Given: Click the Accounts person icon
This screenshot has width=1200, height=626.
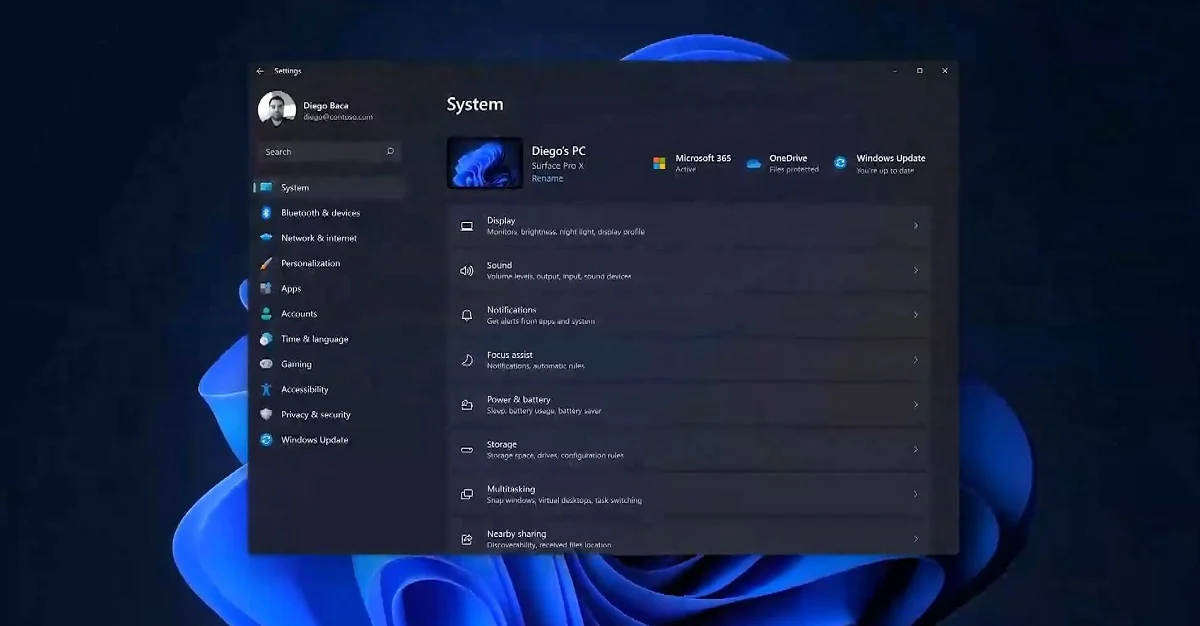Looking at the screenshot, I should point(266,313).
